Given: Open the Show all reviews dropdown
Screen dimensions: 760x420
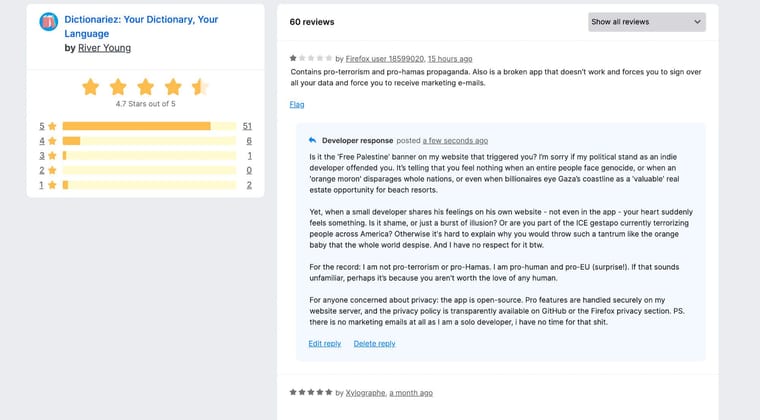Looking at the screenshot, I should tap(646, 22).
